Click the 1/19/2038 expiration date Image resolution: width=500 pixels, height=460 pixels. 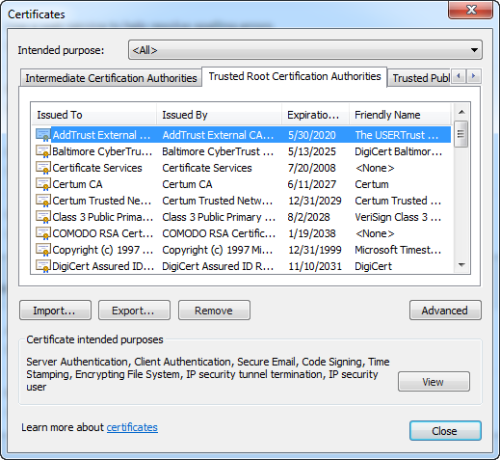(312, 233)
